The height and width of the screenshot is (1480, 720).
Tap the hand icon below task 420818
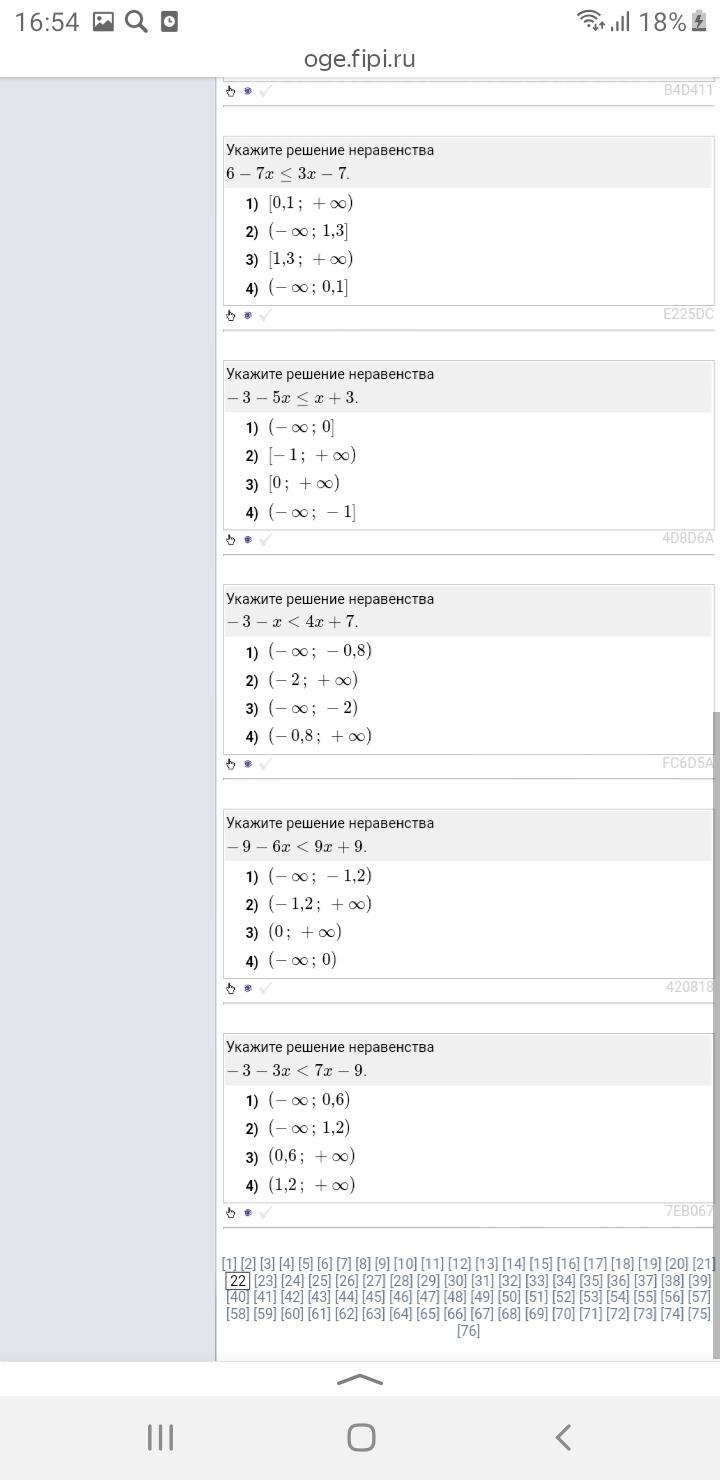point(231,989)
